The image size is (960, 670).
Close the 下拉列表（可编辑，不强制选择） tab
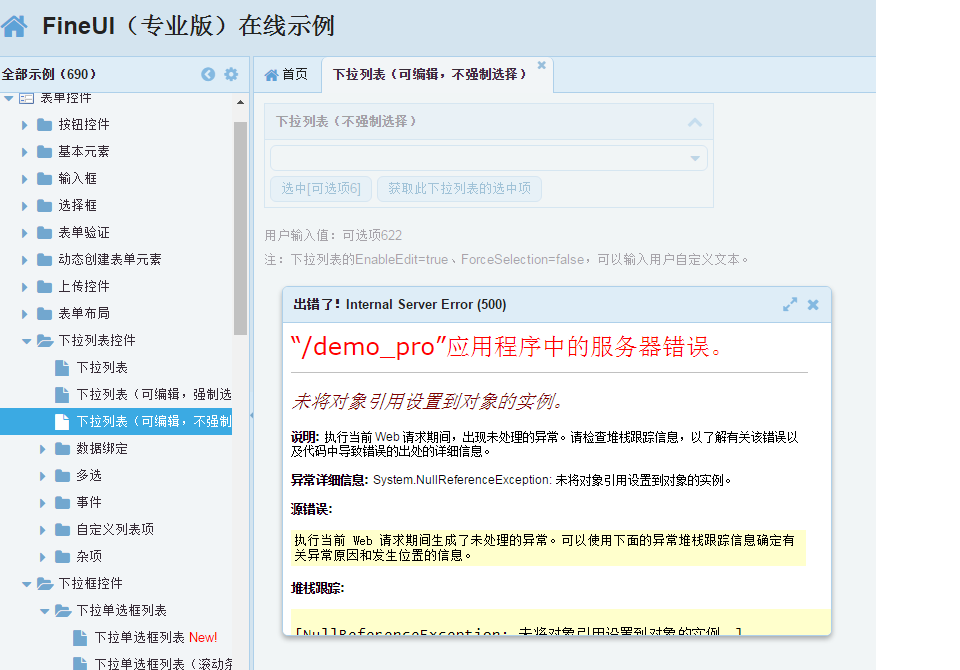coord(541,65)
